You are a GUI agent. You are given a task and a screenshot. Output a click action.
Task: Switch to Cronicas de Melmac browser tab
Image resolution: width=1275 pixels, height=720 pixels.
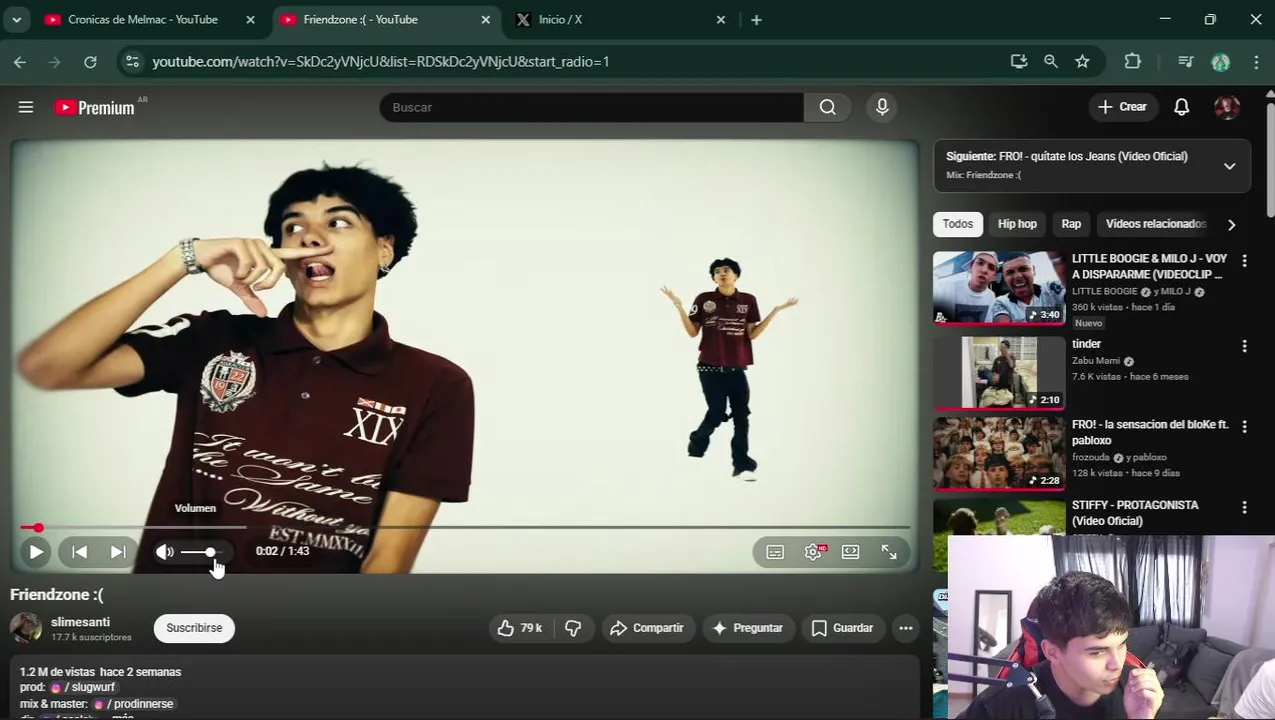tap(142, 20)
